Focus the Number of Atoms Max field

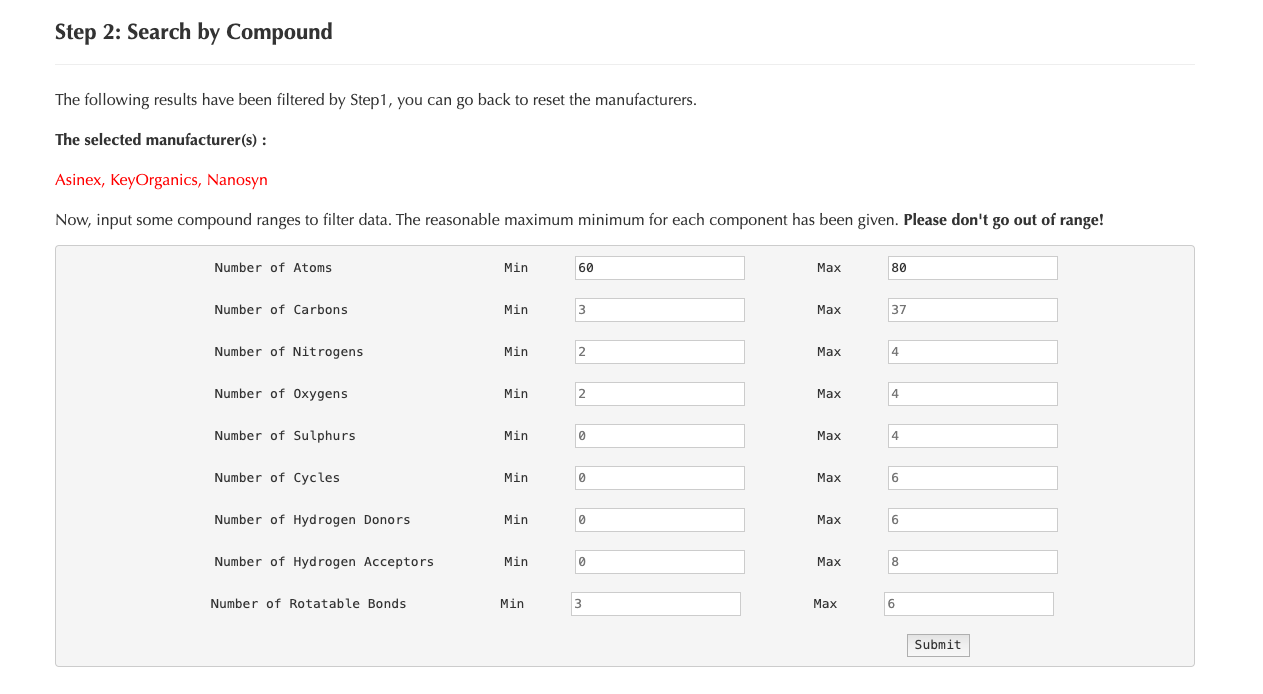[x=972, y=268]
